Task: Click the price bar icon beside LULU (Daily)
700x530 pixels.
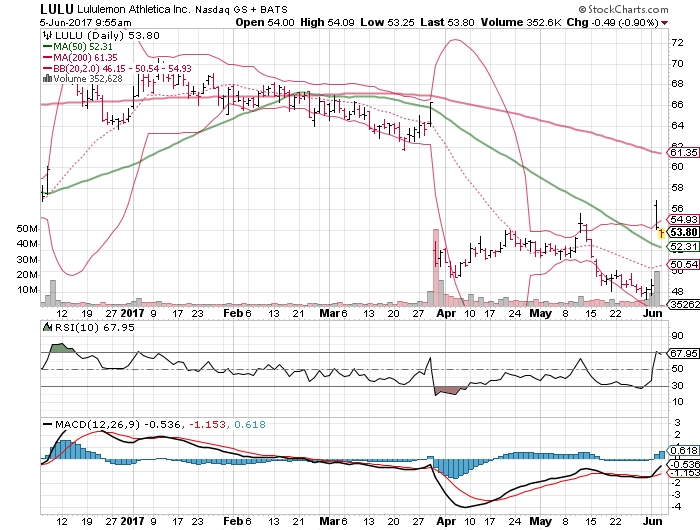Action: [47, 35]
